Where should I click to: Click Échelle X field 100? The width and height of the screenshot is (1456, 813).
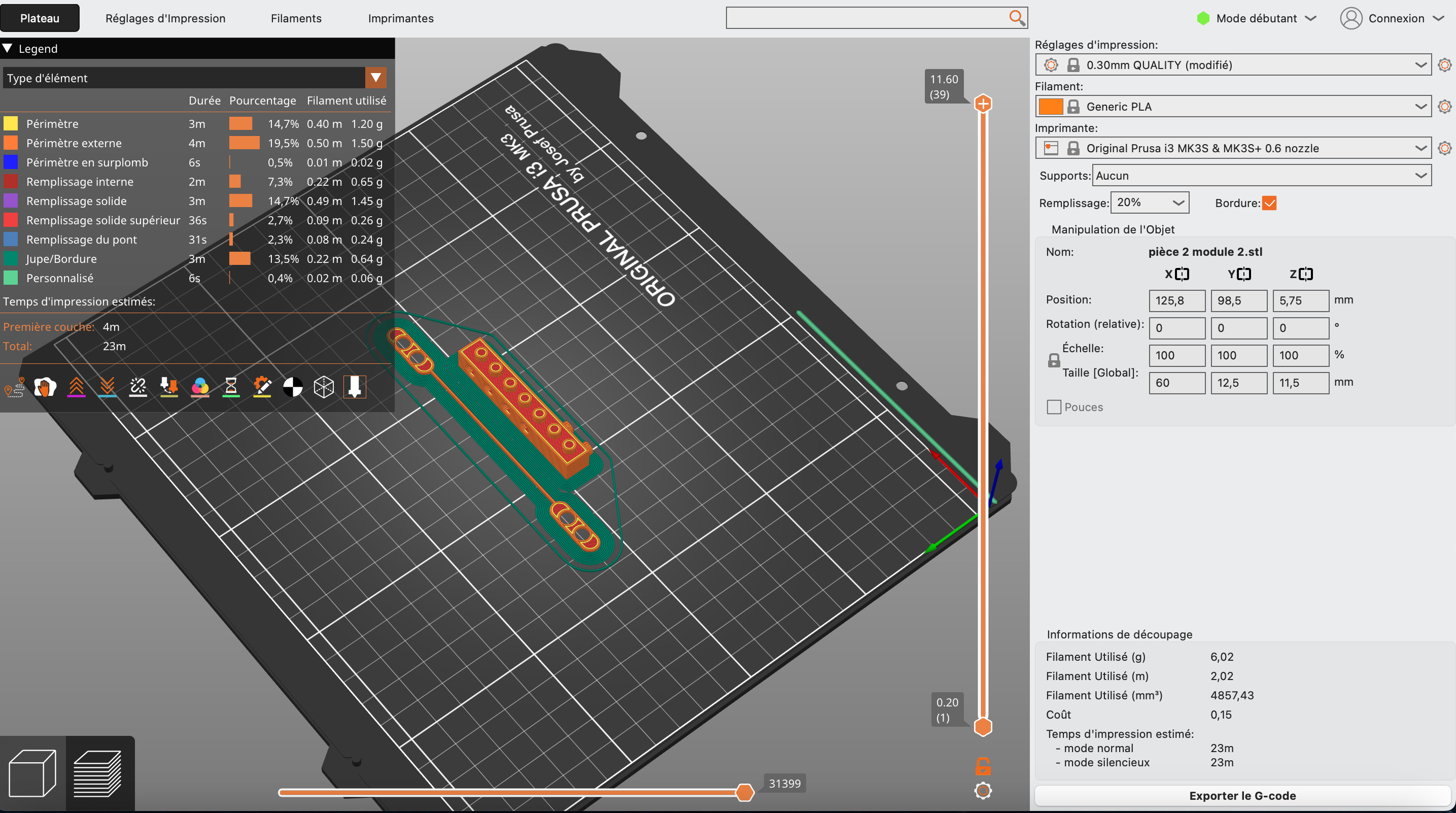(1177, 355)
